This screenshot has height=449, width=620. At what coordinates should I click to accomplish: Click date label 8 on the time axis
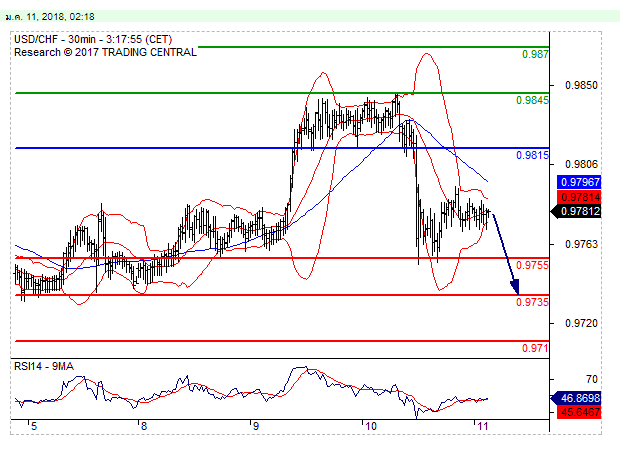144,426
